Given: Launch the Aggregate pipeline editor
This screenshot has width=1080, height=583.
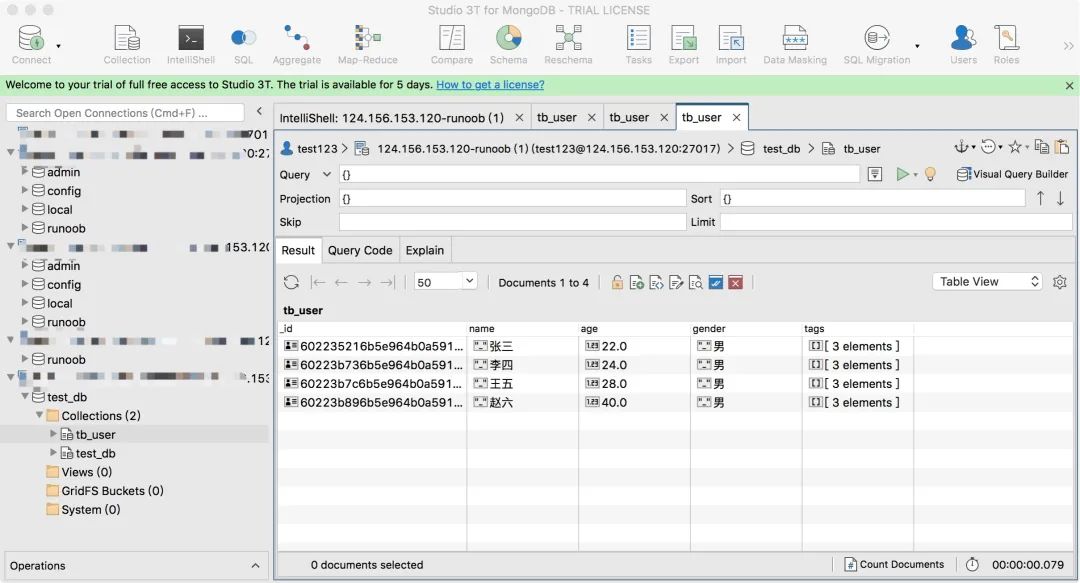Looking at the screenshot, I should click(x=296, y=45).
